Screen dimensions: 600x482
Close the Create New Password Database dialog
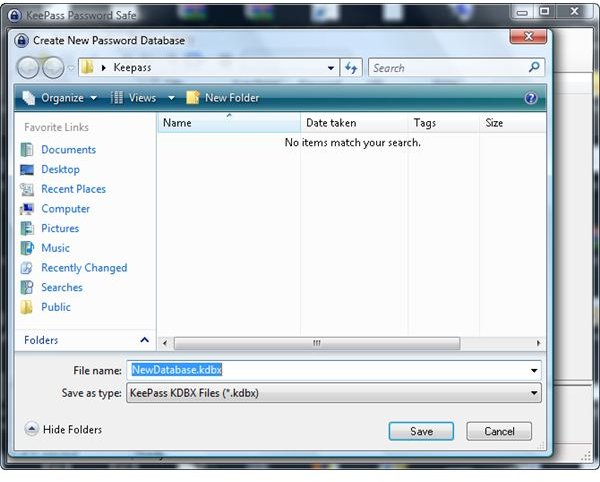(x=528, y=36)
